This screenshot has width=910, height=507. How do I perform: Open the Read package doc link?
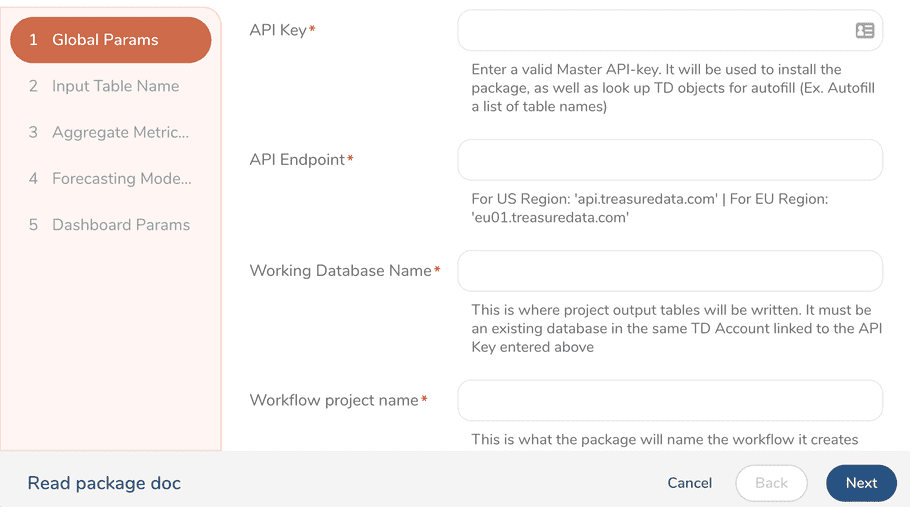[x=104, y=483]
